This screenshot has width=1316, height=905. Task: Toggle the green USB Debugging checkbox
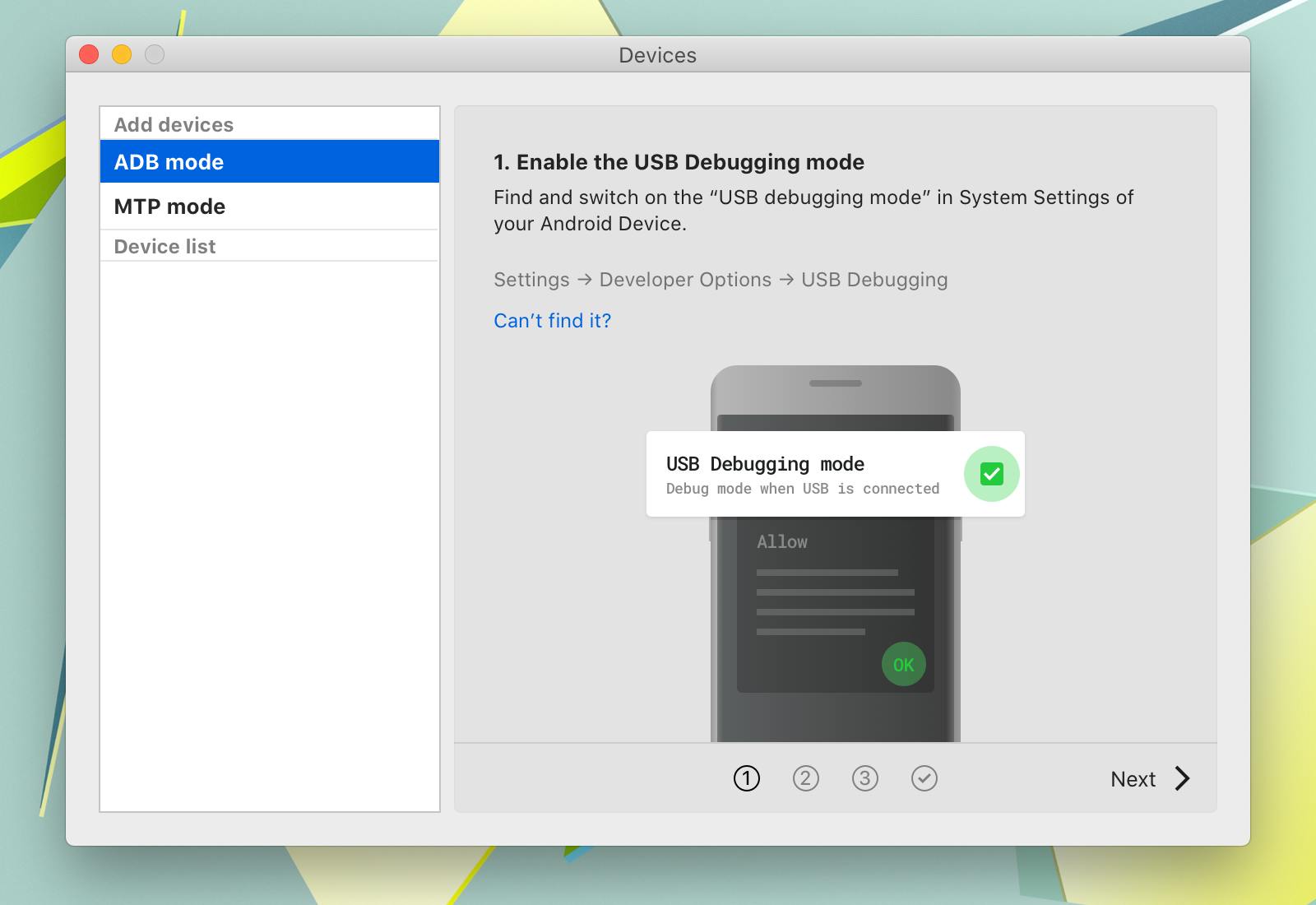tap(991, 474)
